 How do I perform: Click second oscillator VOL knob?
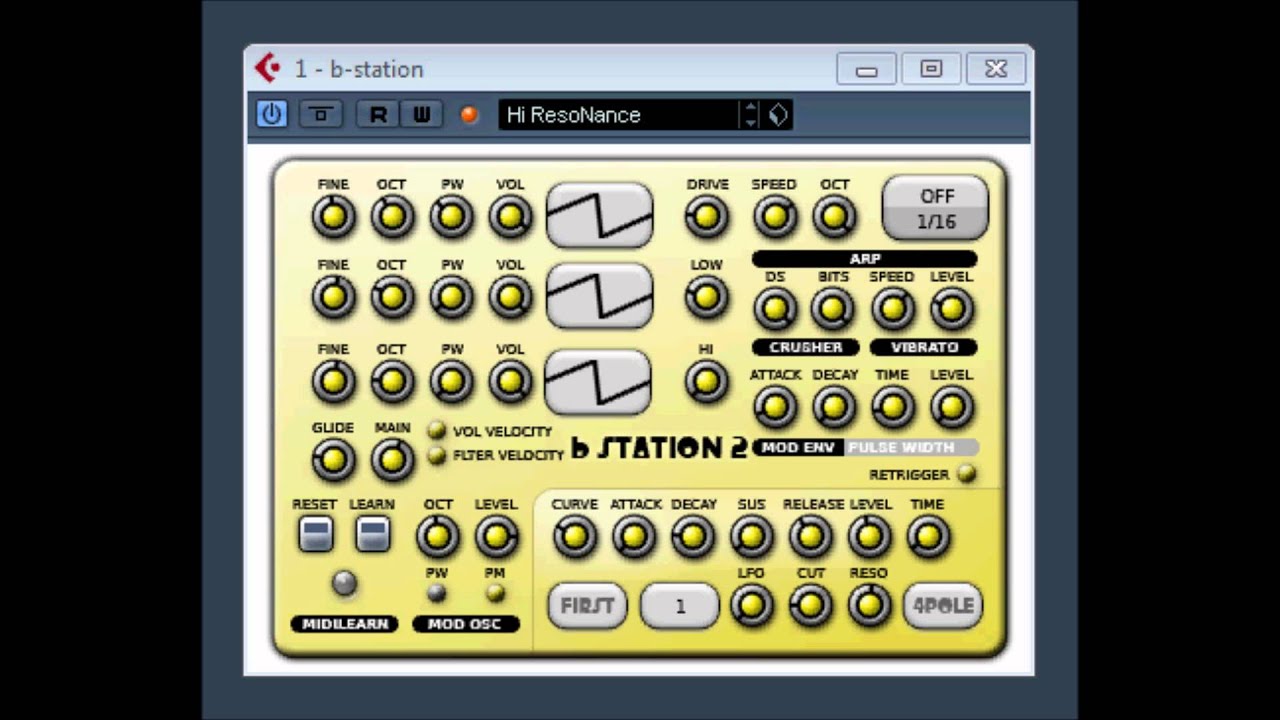click(510, 297)
